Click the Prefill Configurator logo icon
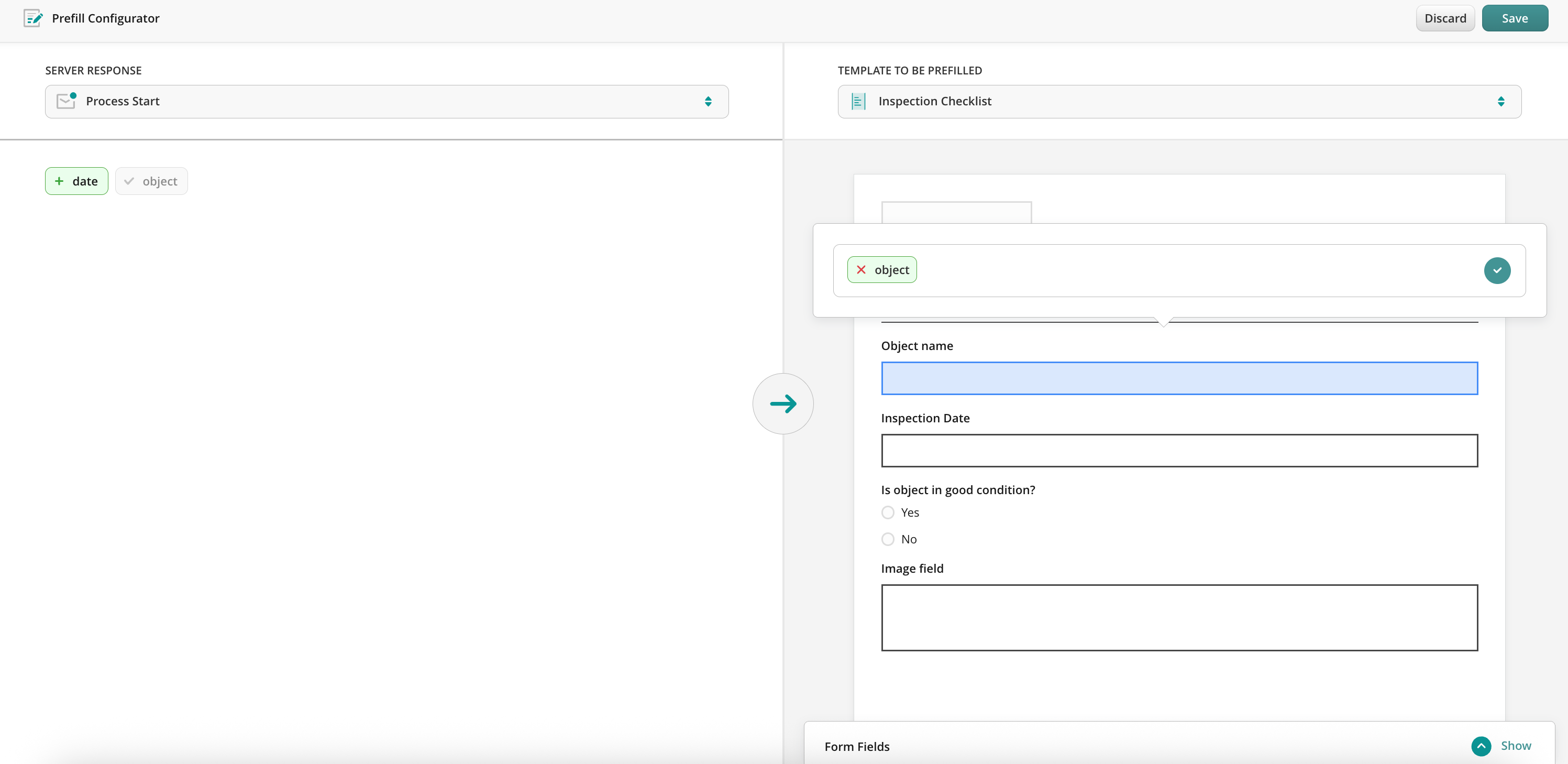The height and width of the screenshot is (764, 1568). 33,18
